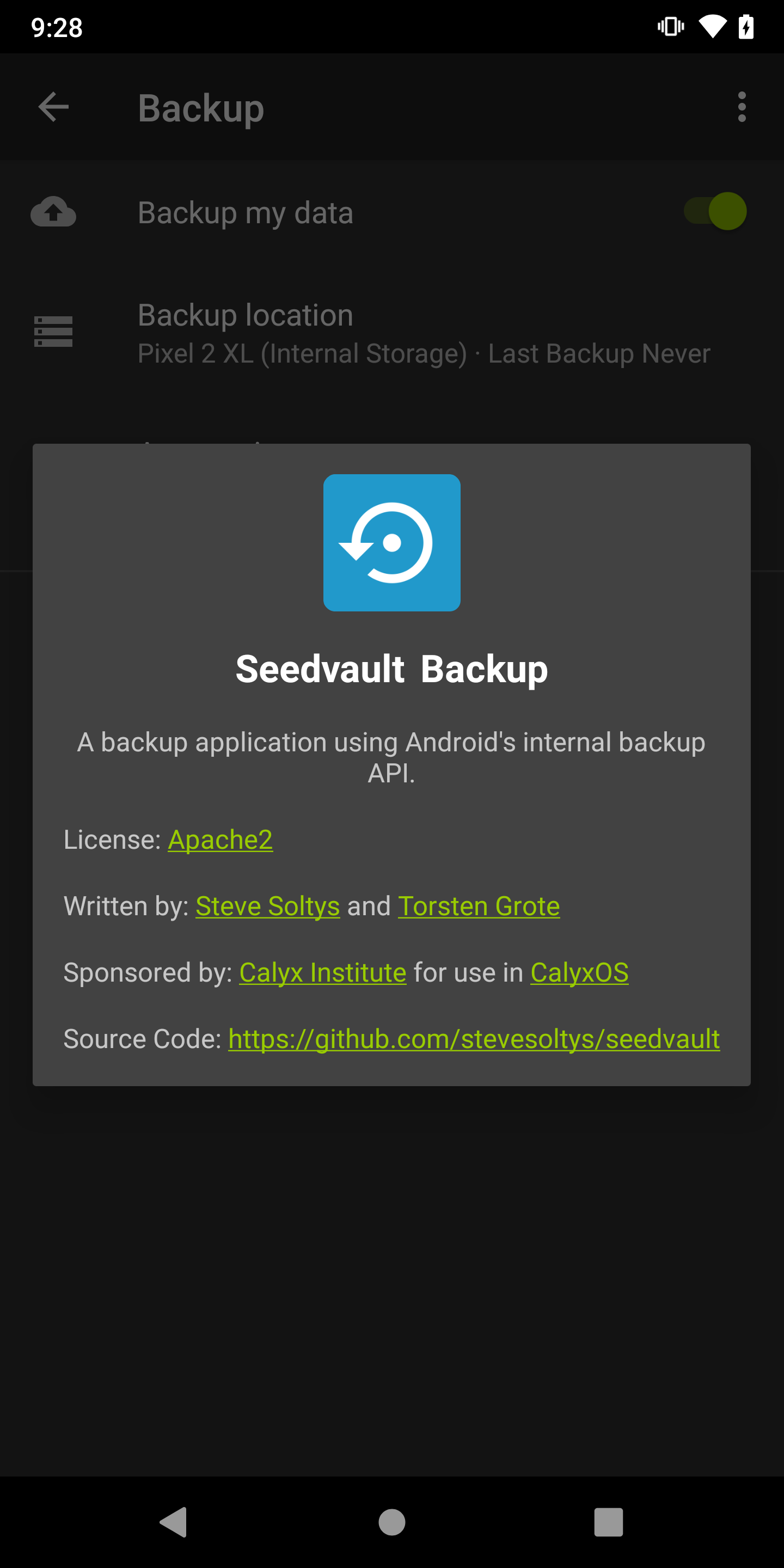
Task: Click the Seedvault Backup app icon
Action: [x=391, y=542]
